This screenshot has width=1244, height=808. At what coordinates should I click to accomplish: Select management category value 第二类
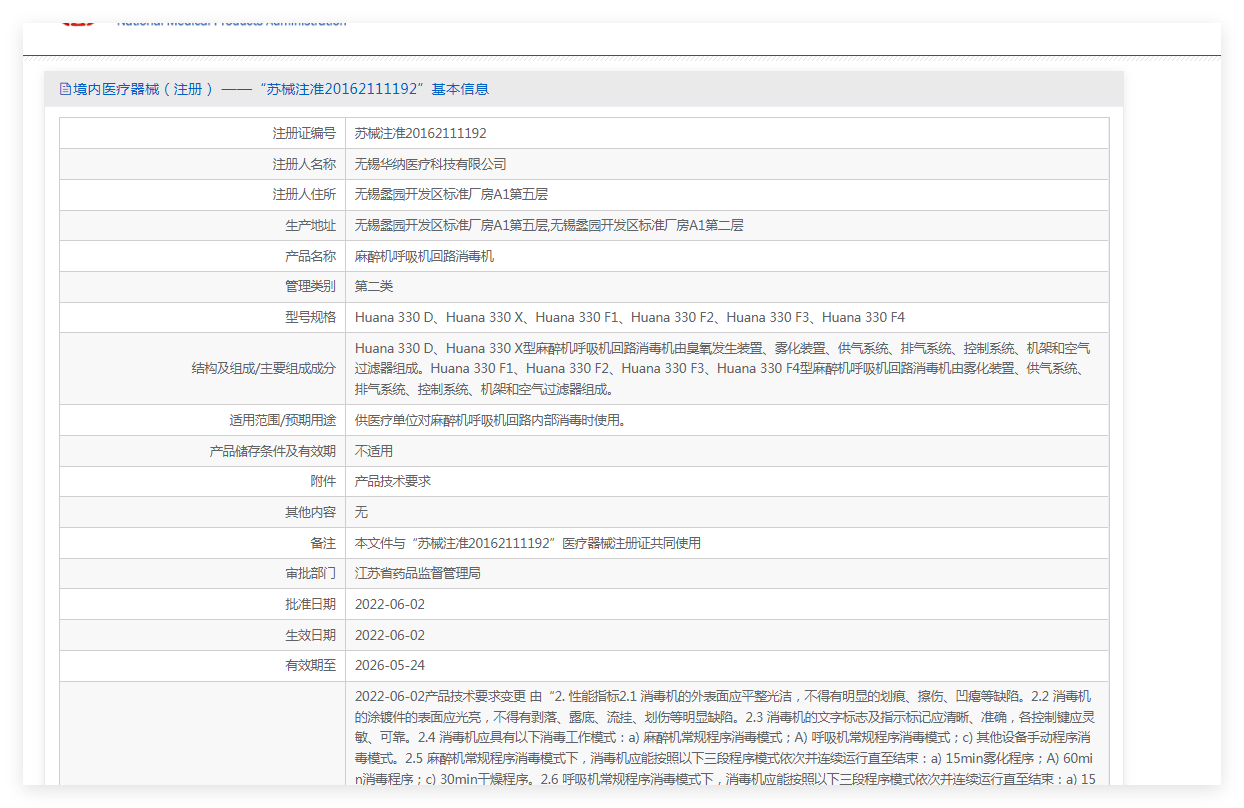tap(374, 287)
